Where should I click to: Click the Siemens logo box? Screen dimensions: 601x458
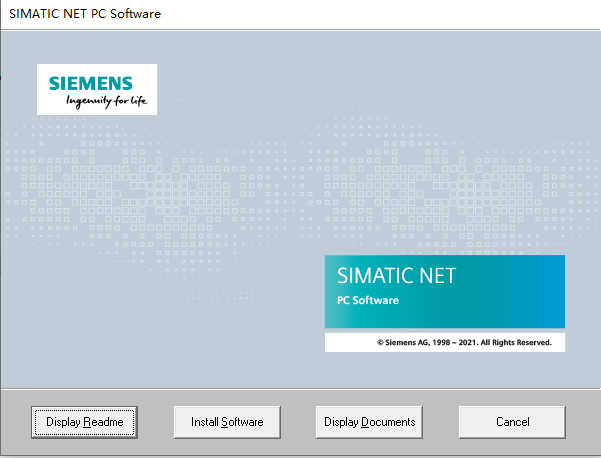[97, 89]
